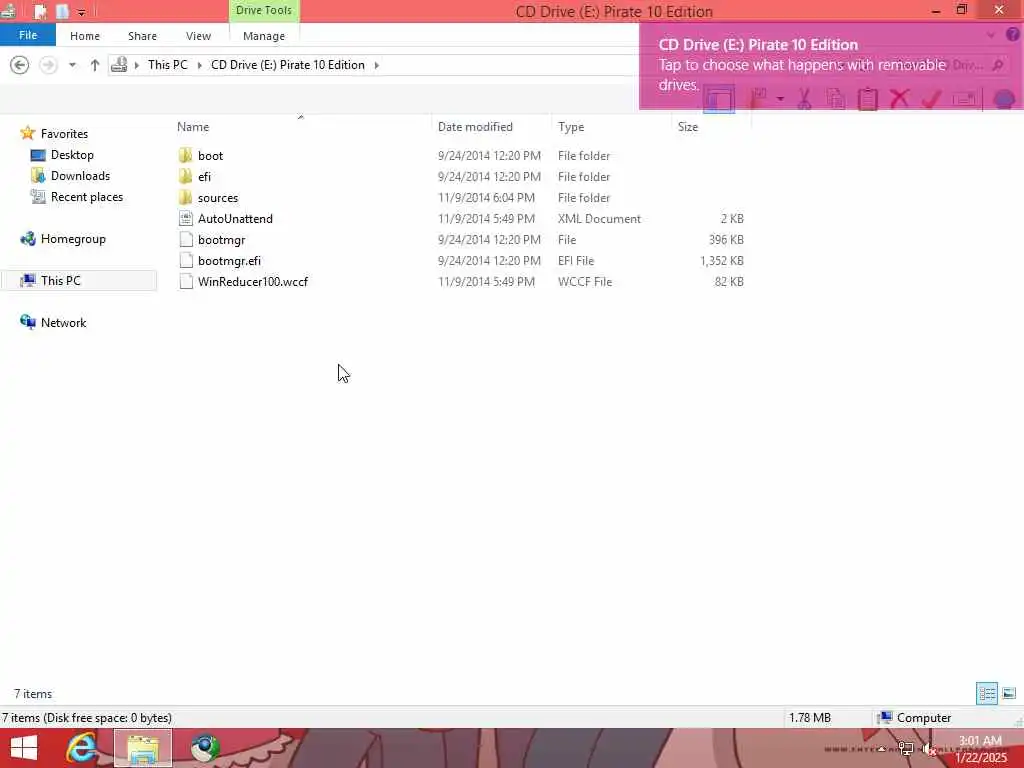The width and height of the screenshot is (1024, 768).
Task: Click the drive system icon in title bar
Action: [x=8, y=11]
